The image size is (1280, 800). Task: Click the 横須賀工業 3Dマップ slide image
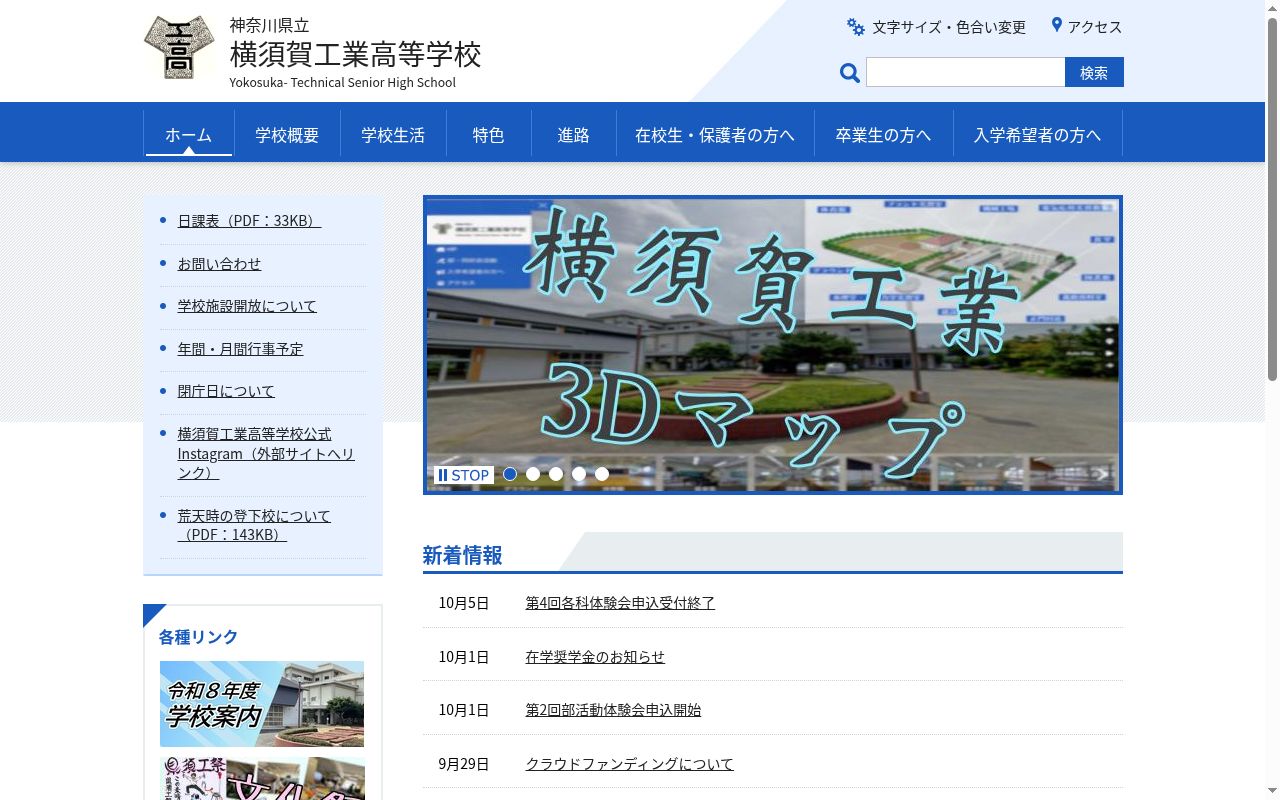click(773, 345)
